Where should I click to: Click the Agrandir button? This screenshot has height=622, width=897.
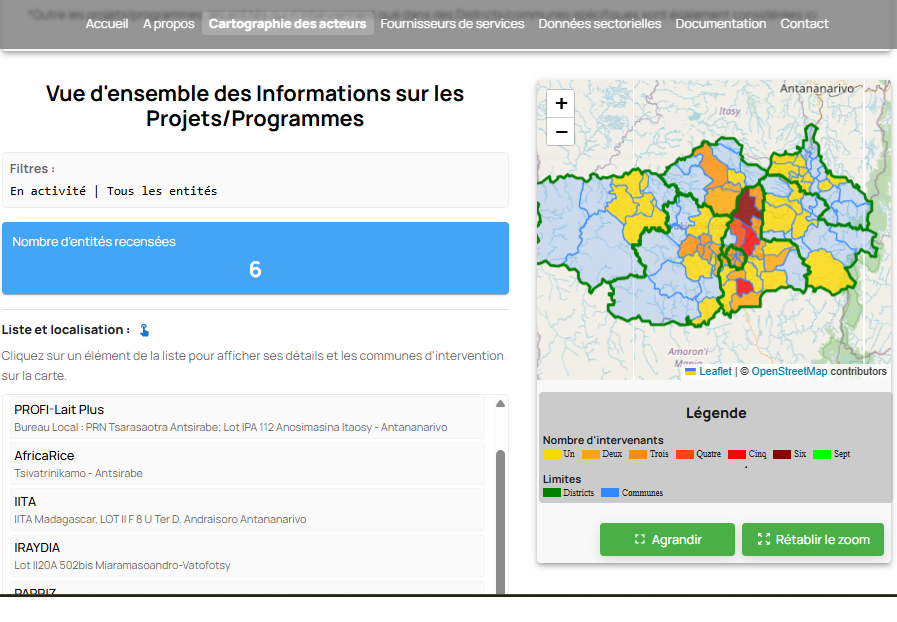(667, 539)
